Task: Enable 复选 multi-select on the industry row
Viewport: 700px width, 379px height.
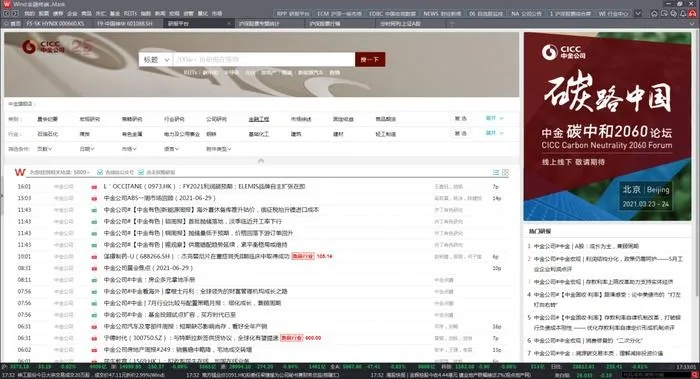Action: pos(461,133)
